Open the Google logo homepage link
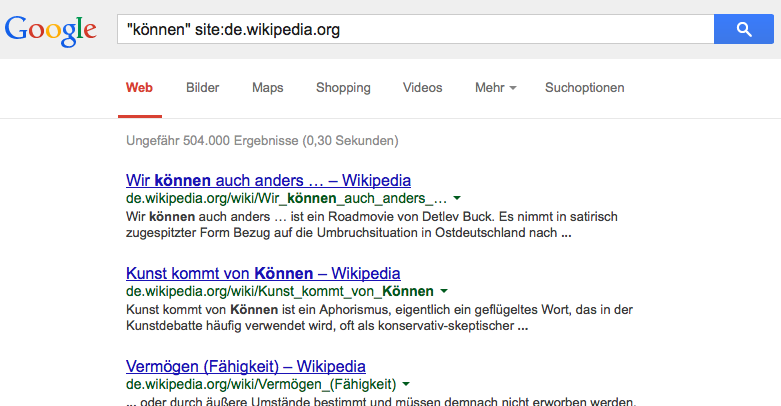Image resolution: width=781 pixels, height=406 pixels. [51, 31]
